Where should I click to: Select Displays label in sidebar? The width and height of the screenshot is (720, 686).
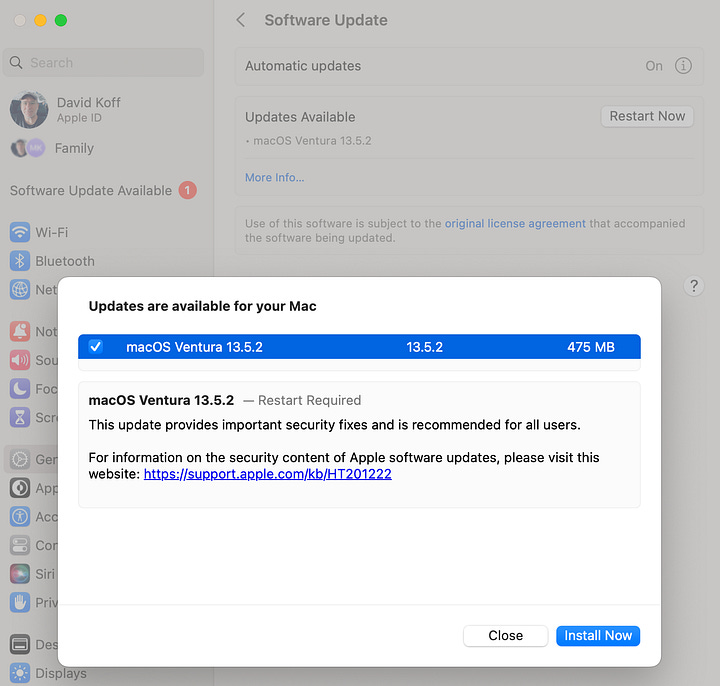click(61, 673)
